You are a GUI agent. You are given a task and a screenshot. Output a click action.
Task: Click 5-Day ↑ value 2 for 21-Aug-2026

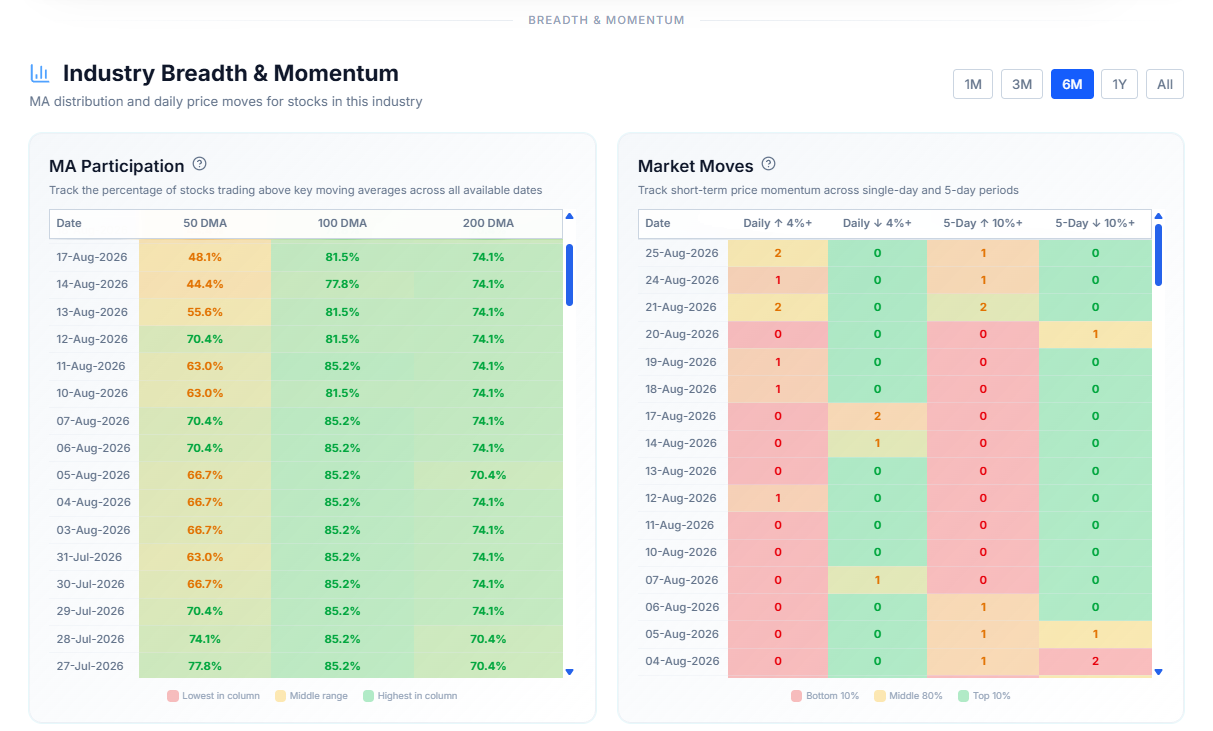coord(983,307)
